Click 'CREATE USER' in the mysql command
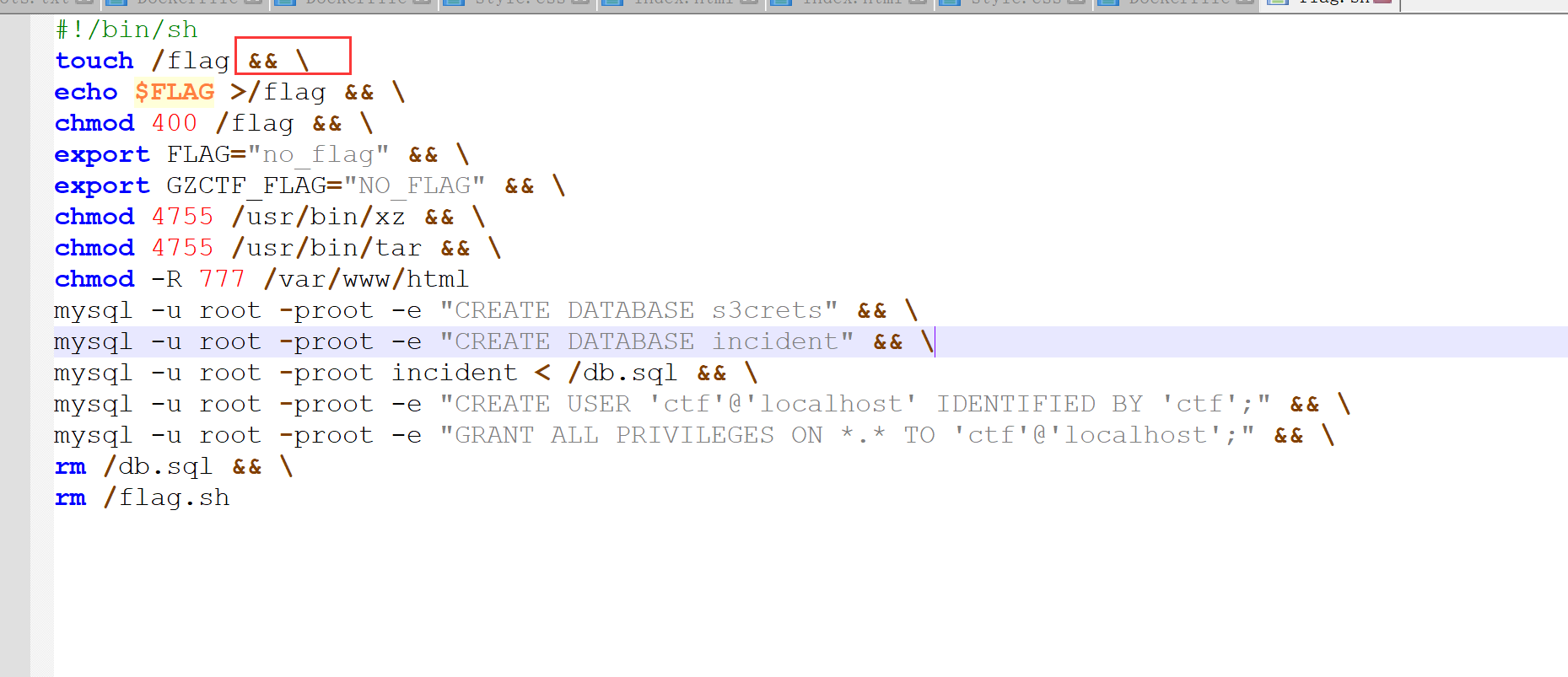 point(542,404)
